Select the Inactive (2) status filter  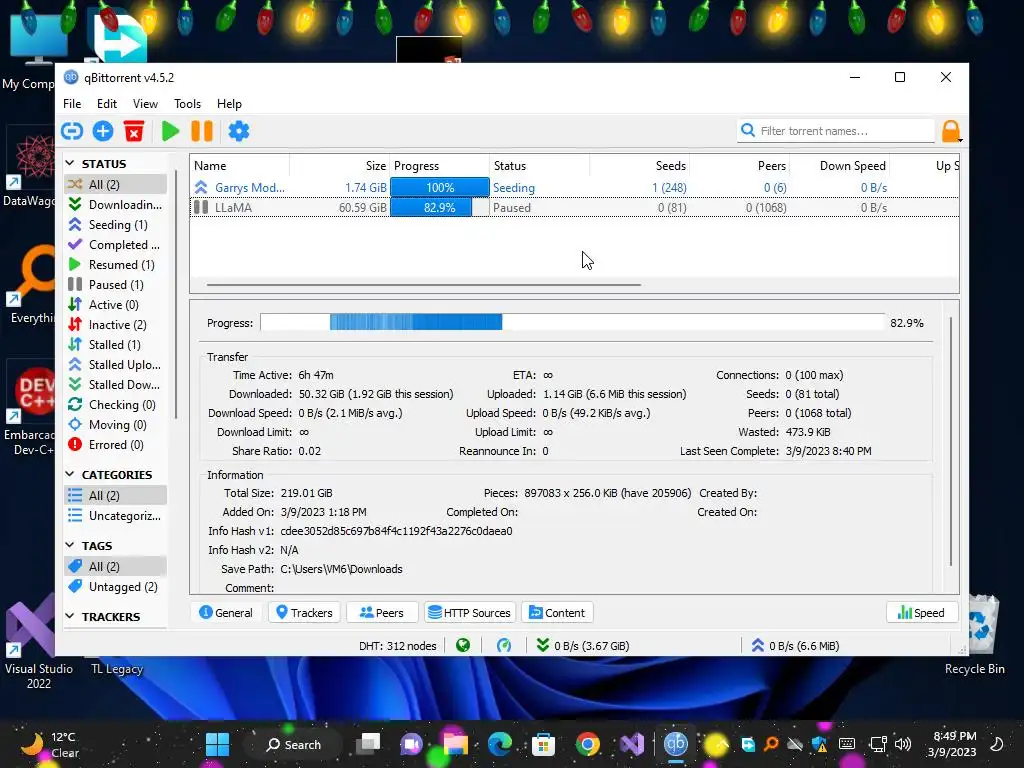pos(116,325)
